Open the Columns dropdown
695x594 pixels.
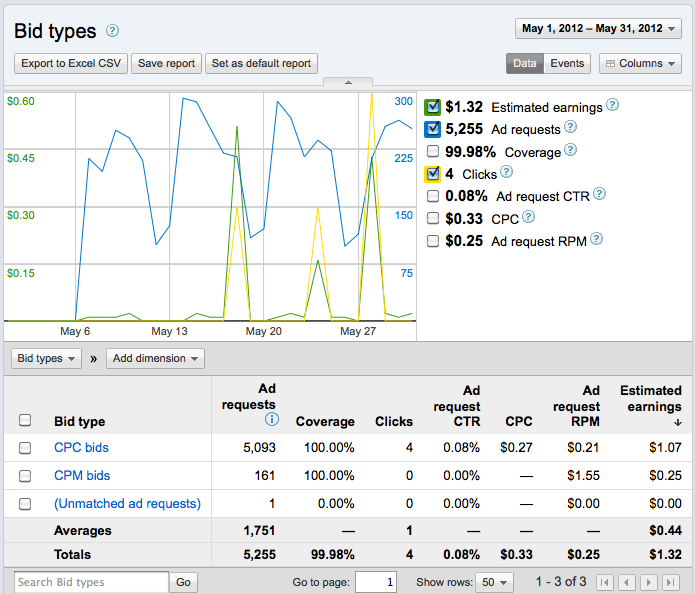pyautogui.click(x=640, y=63)
